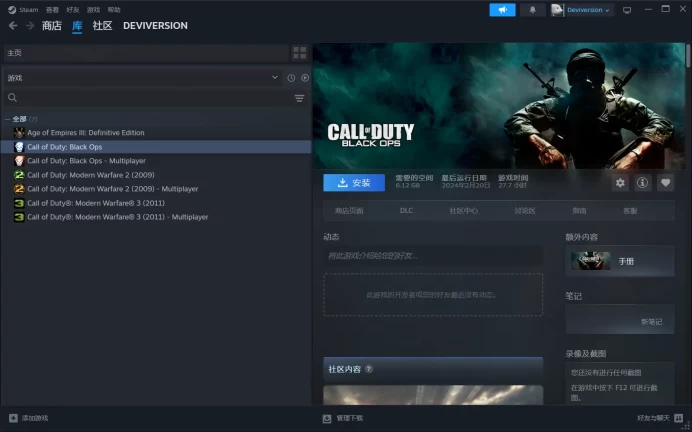Click the friends chat icon
The height and width of the screenshot is (432, 692).
click(x=679, y=418)
